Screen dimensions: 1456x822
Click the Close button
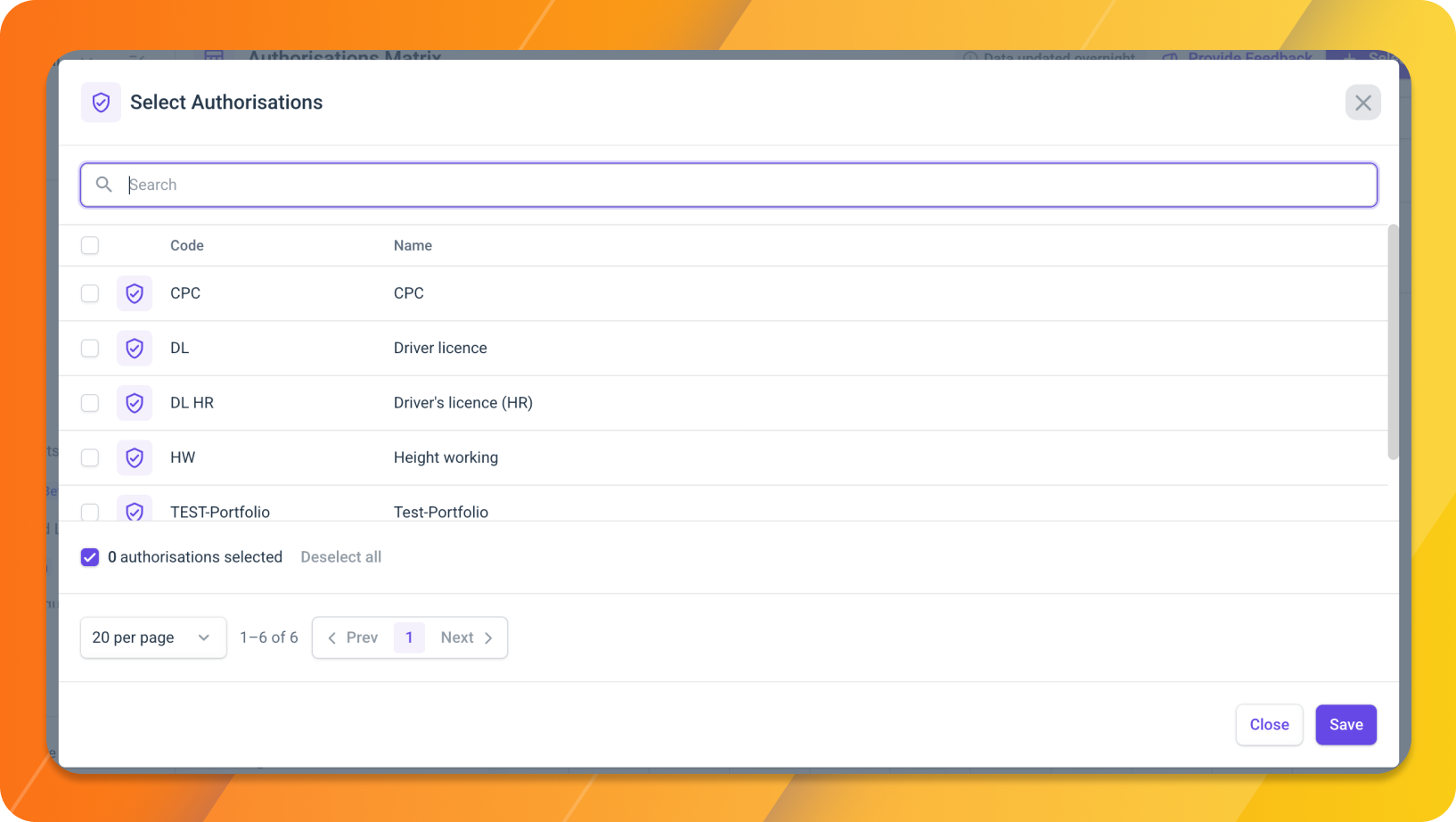point(1269,725)
